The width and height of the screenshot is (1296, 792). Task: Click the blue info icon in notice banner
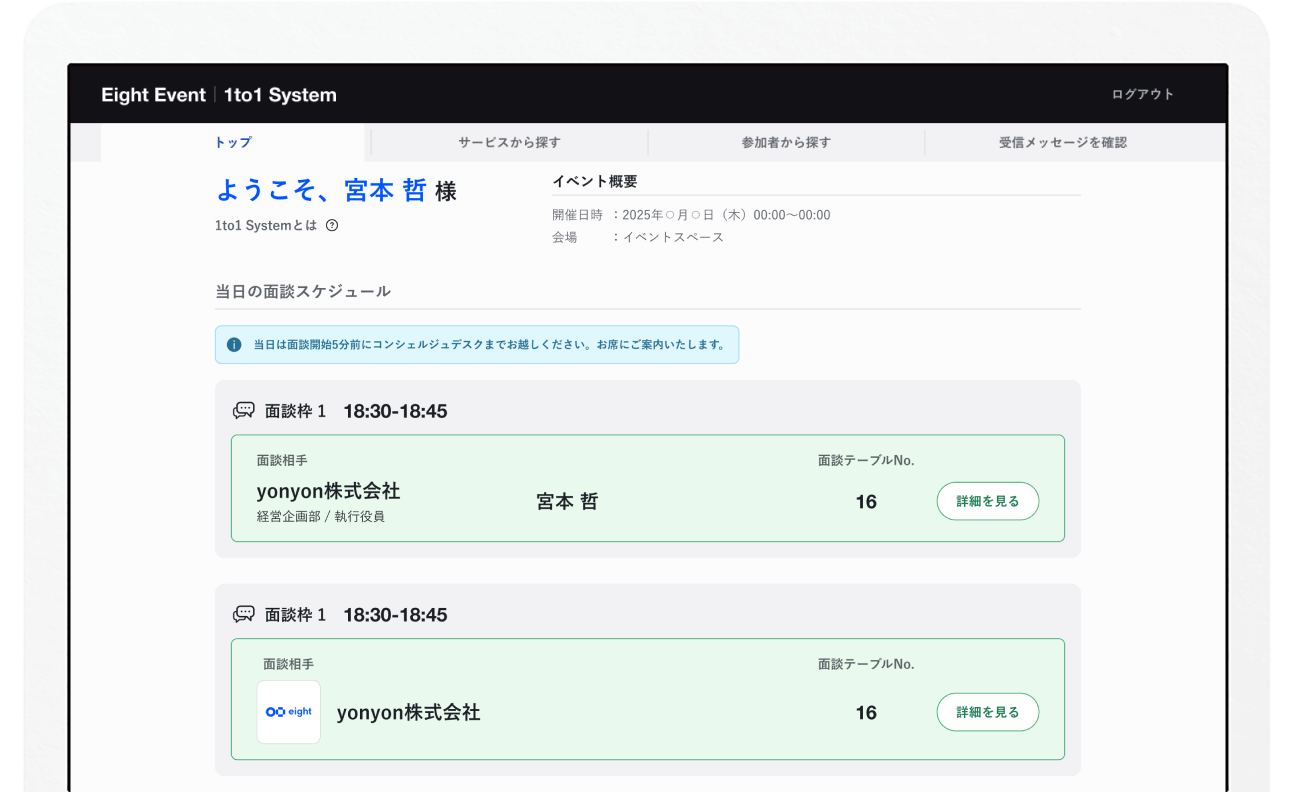click(x=234, y=345)
